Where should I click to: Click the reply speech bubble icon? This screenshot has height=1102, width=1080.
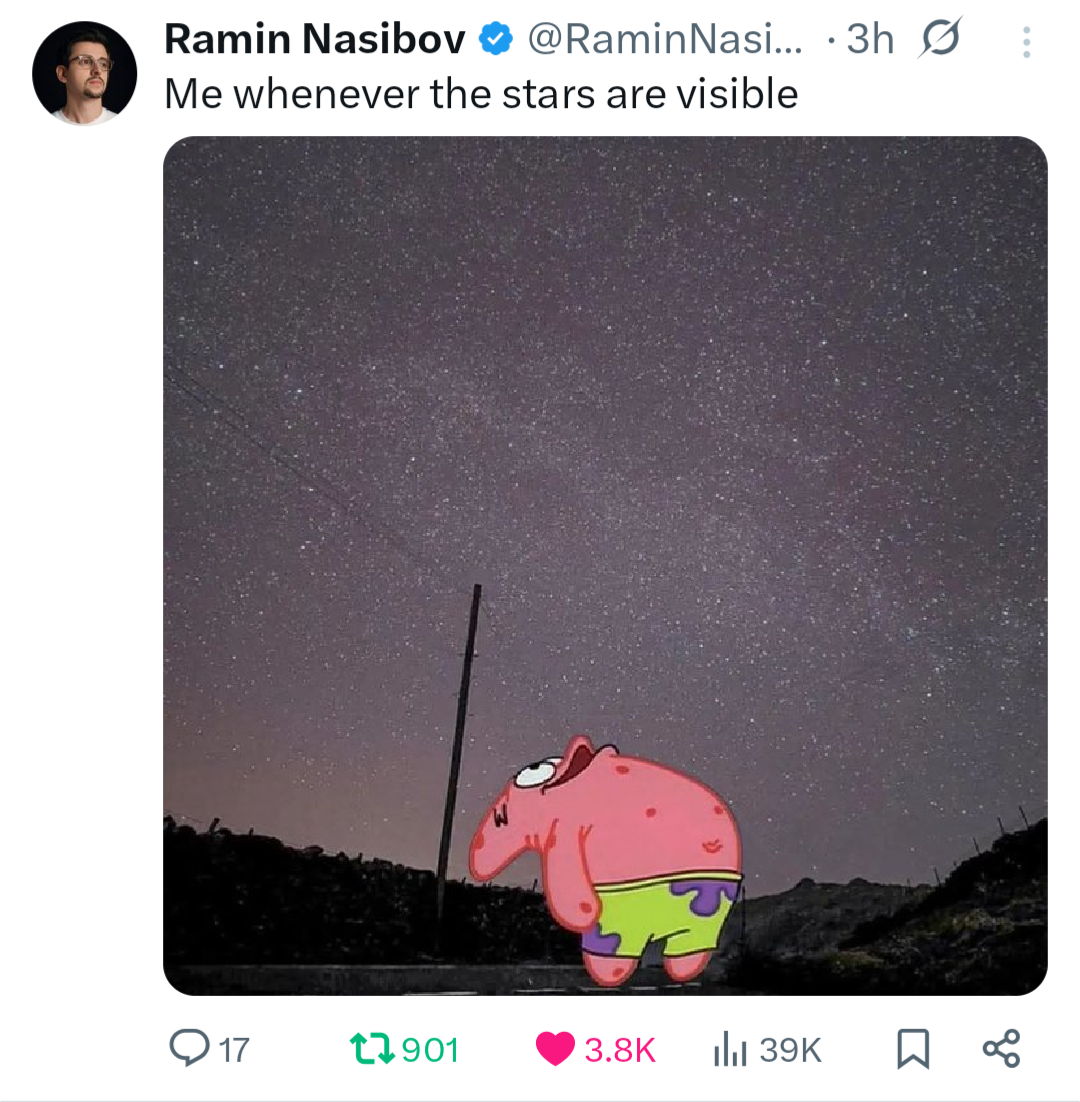pyautogui.click(x=189, y=1048)
